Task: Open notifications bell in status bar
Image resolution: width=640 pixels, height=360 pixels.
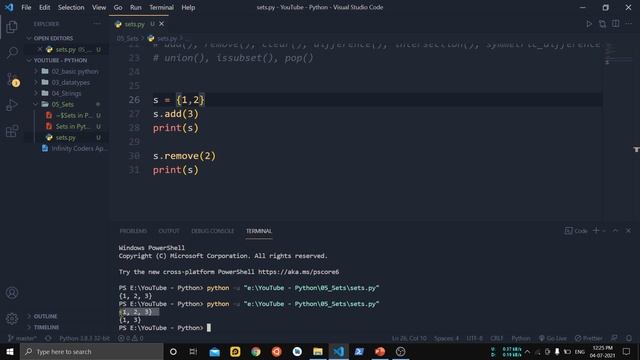Action: (x=629, y=338)
